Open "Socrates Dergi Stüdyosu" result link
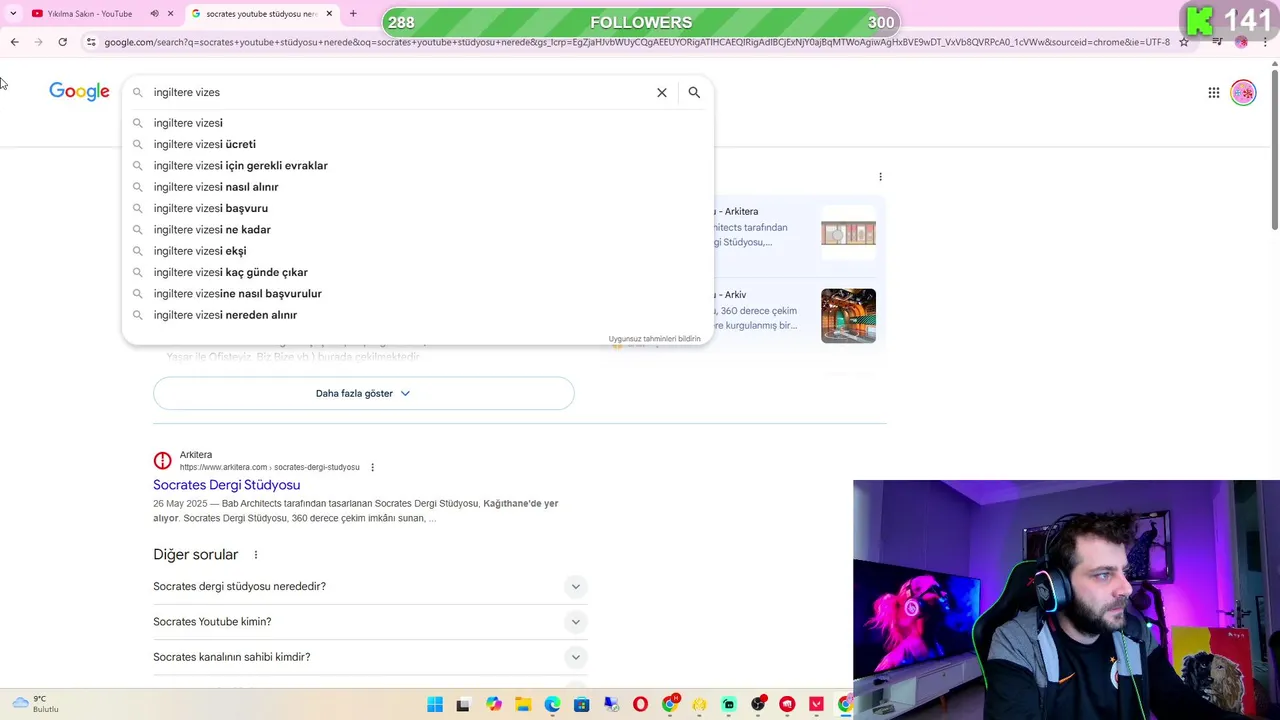 click(226, 485)
